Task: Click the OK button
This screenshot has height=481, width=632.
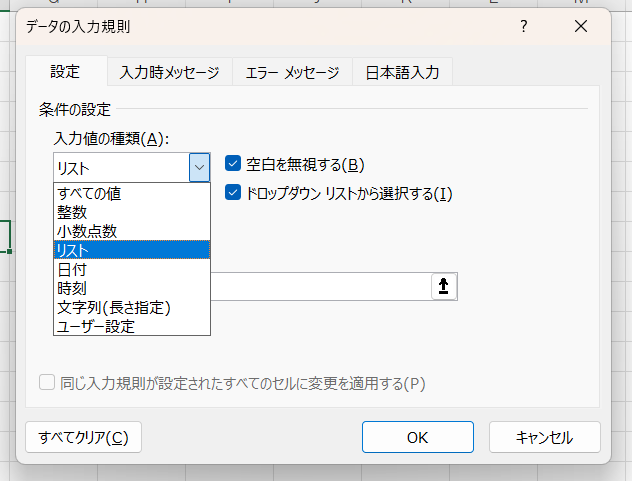Action: click(417, 437)
